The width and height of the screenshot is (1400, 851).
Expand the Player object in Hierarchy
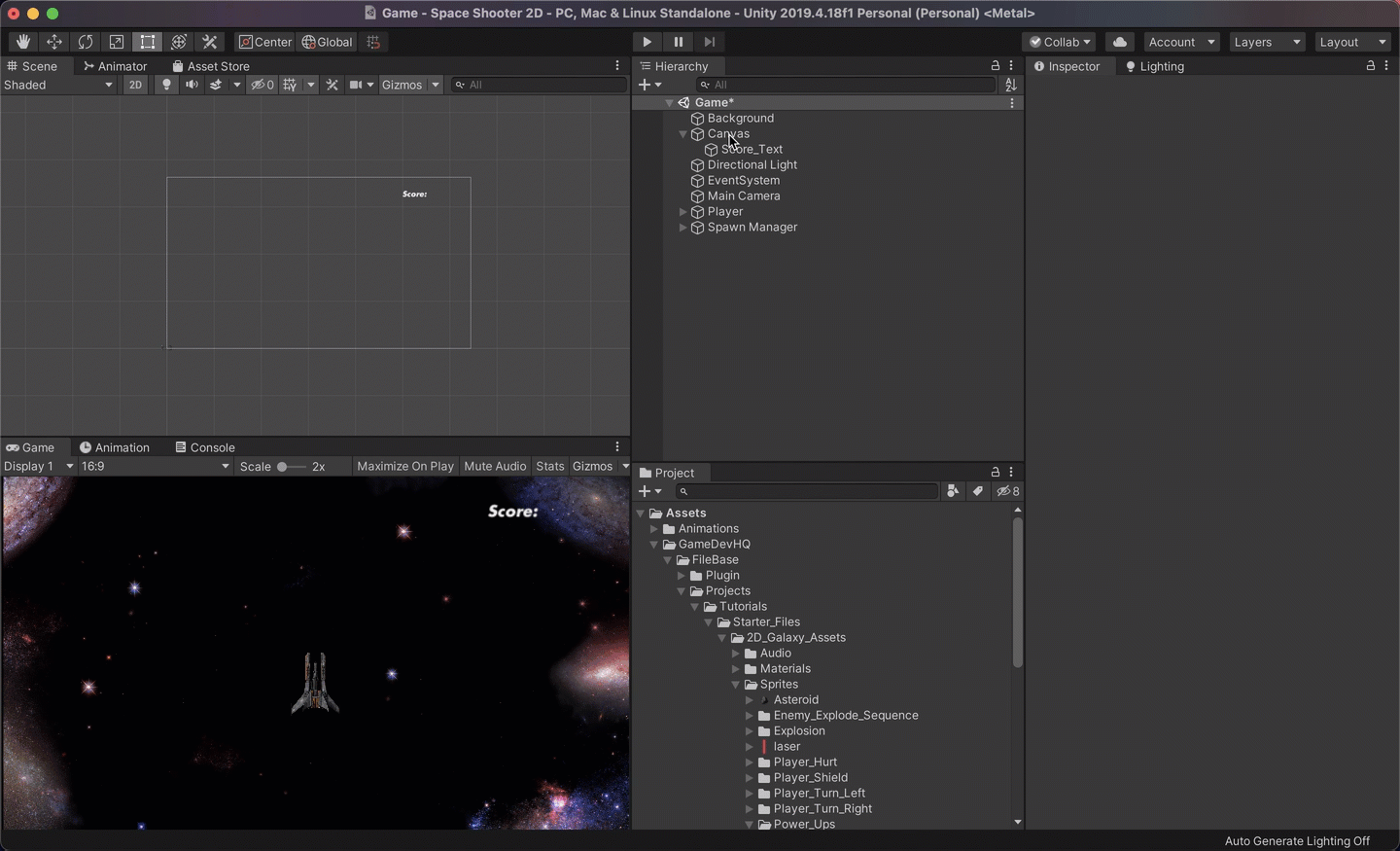click(682, 212)
